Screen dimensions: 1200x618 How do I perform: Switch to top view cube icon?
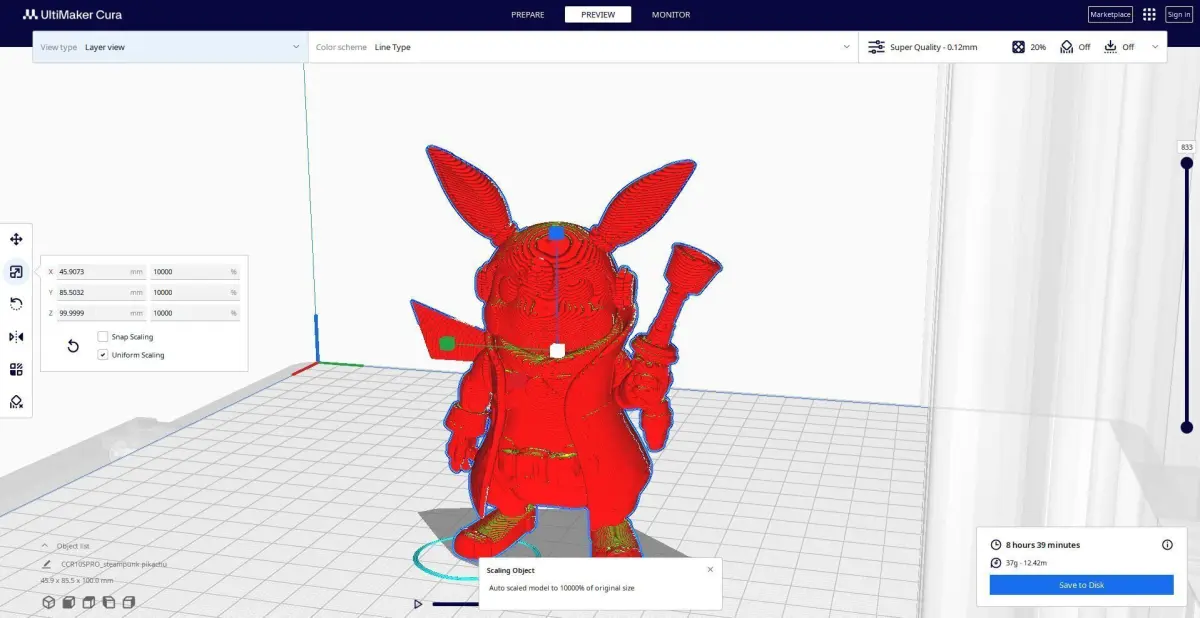89,602
